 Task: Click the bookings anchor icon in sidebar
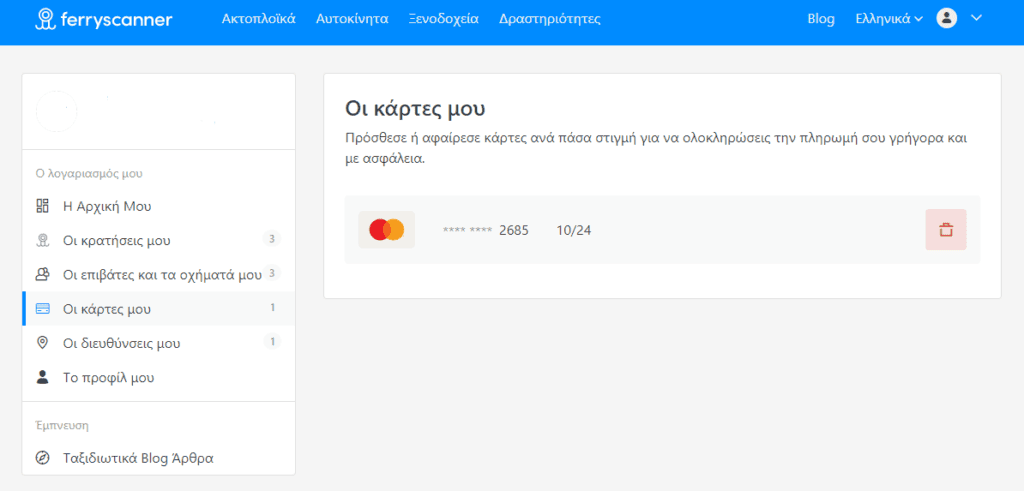[x=42, y=240]
